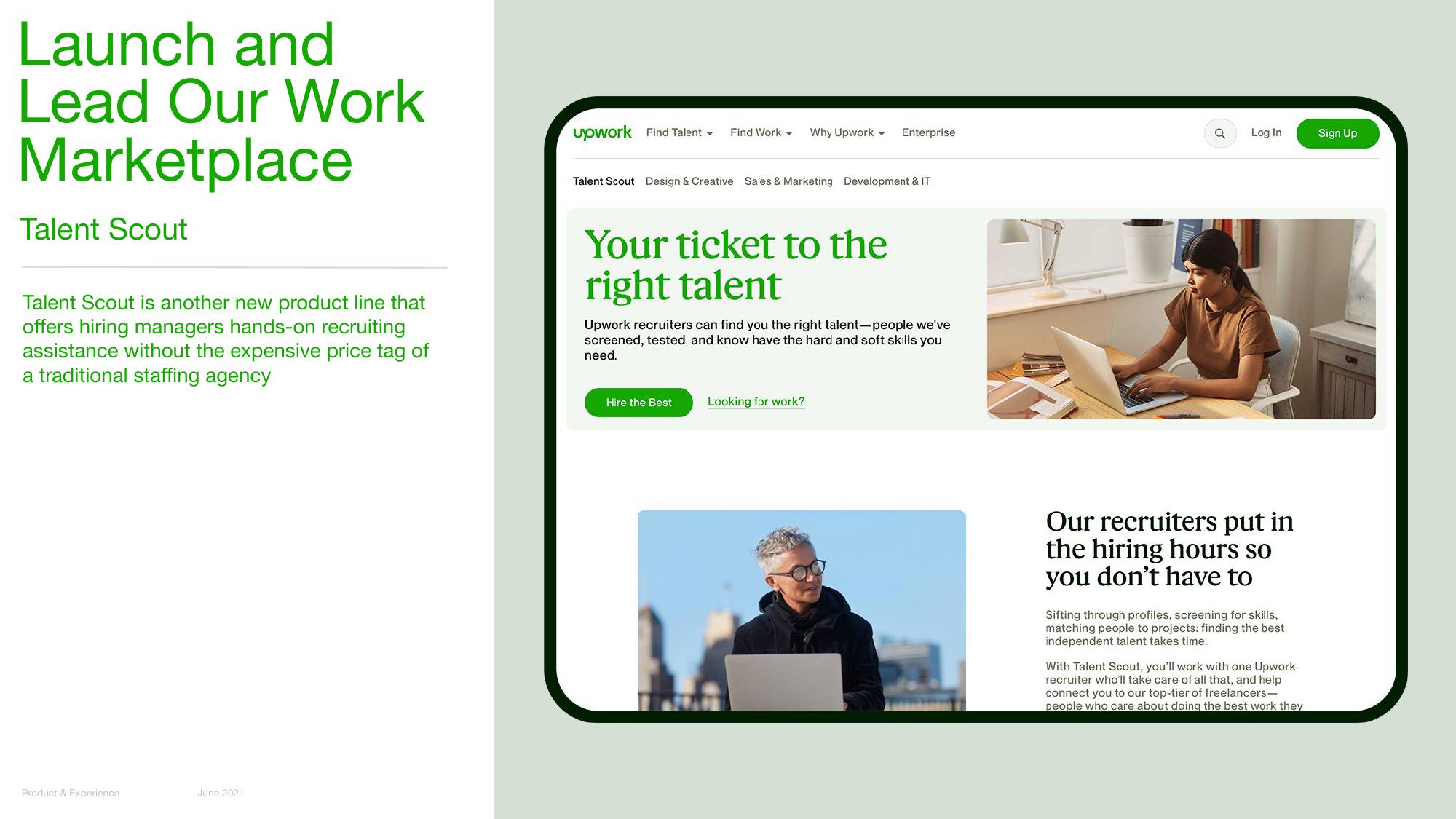The height and width of the screenshot is (819, 1456).
Task: Click the Enterprise menu item
Action: pyautogui.click(x=927, y=133)
